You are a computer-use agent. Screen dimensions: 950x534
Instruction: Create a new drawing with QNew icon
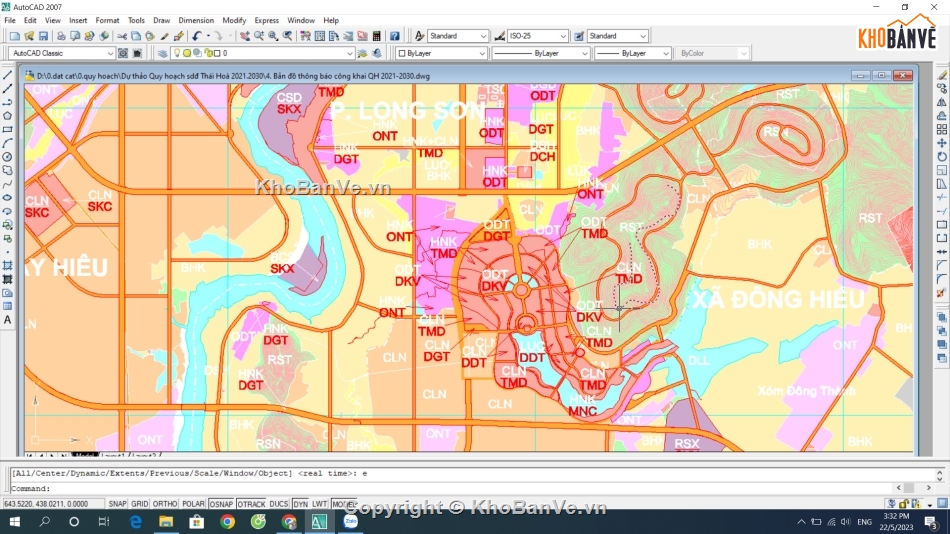(x=15, y=36)
